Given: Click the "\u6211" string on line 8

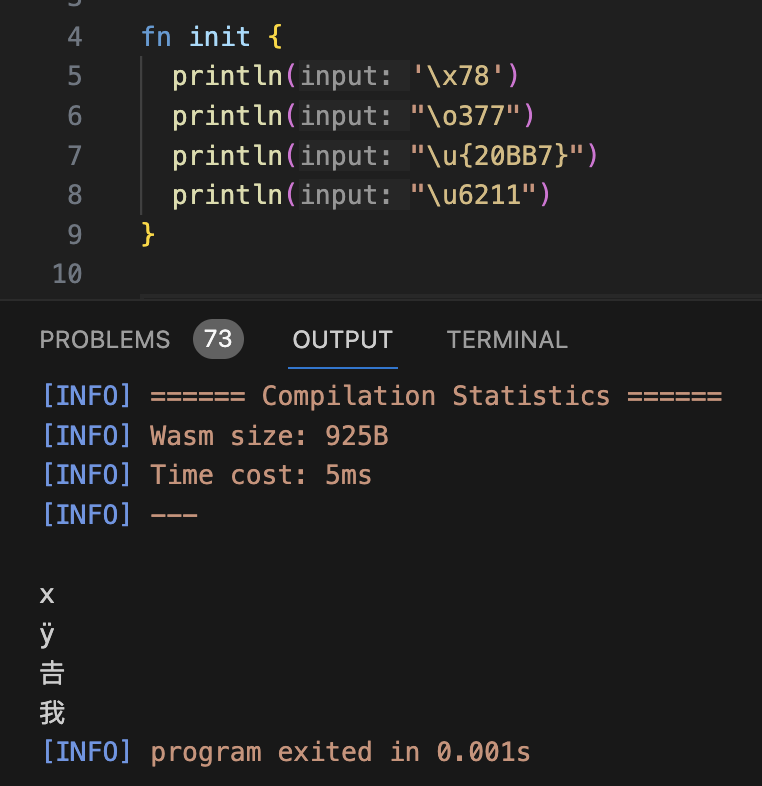Looking at the screenshot, I should [475, 194].
